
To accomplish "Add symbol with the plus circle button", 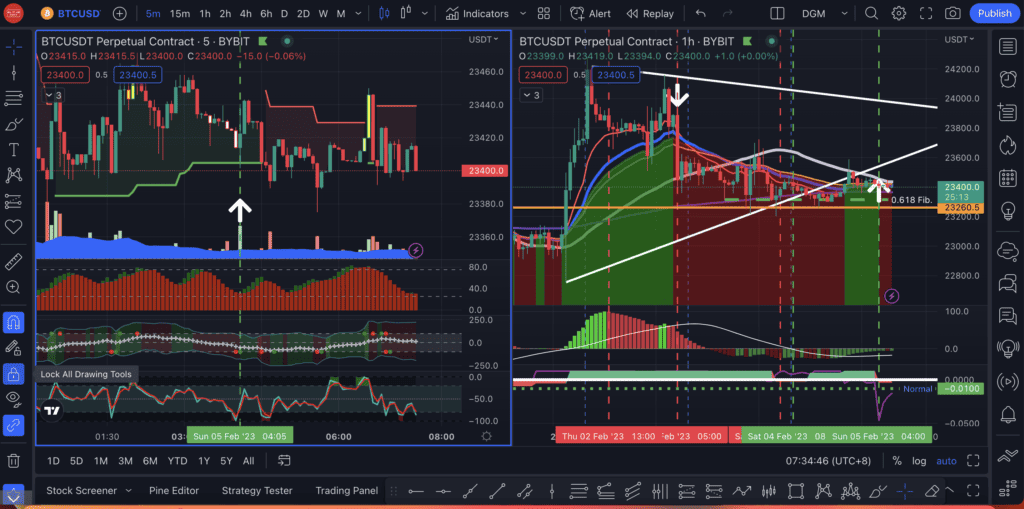I will [120, 13].
